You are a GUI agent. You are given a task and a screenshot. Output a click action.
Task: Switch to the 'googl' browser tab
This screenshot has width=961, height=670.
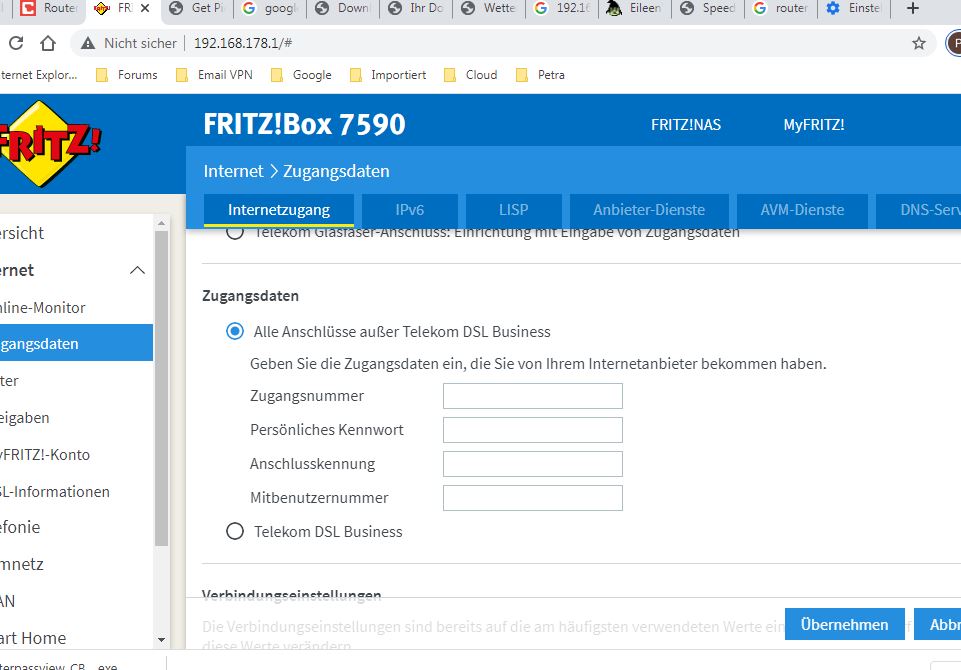coord(270,8)
